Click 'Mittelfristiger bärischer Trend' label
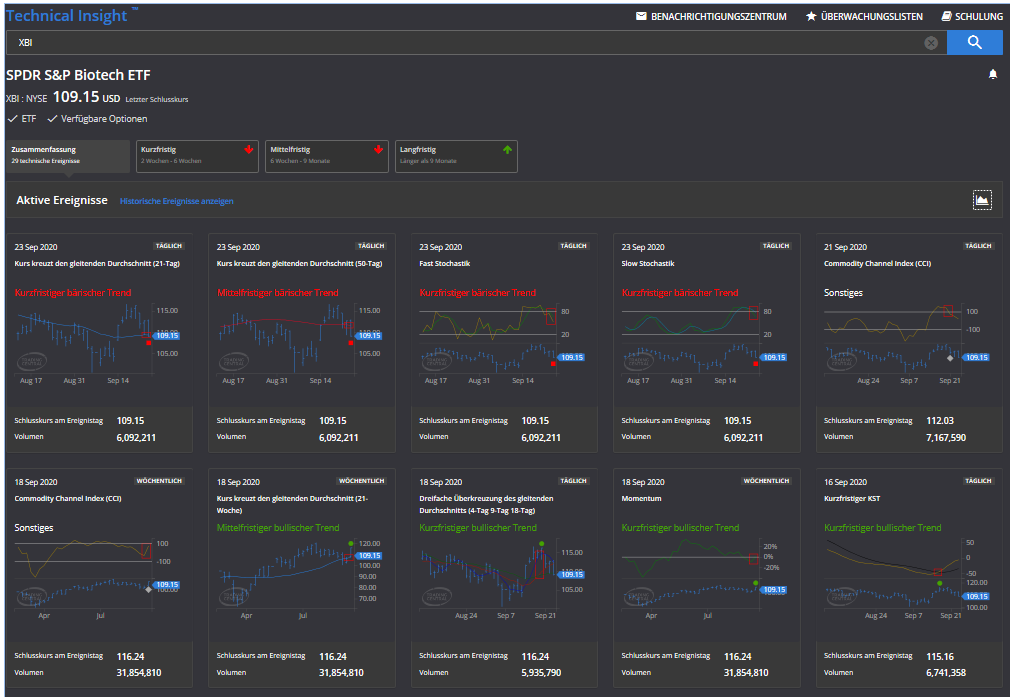The height and width of the screenshot is (697, 1010). pos(278,292)
